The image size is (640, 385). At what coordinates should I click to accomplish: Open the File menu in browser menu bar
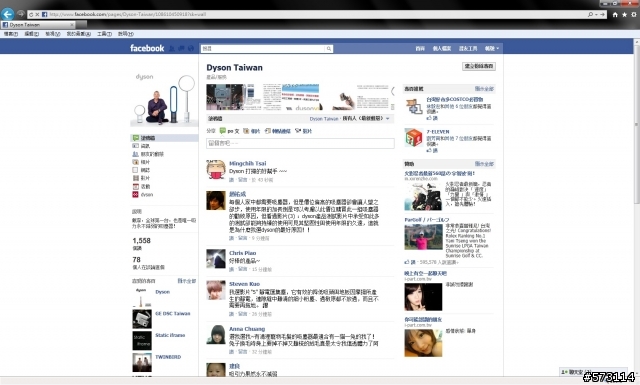pos(11,34)
